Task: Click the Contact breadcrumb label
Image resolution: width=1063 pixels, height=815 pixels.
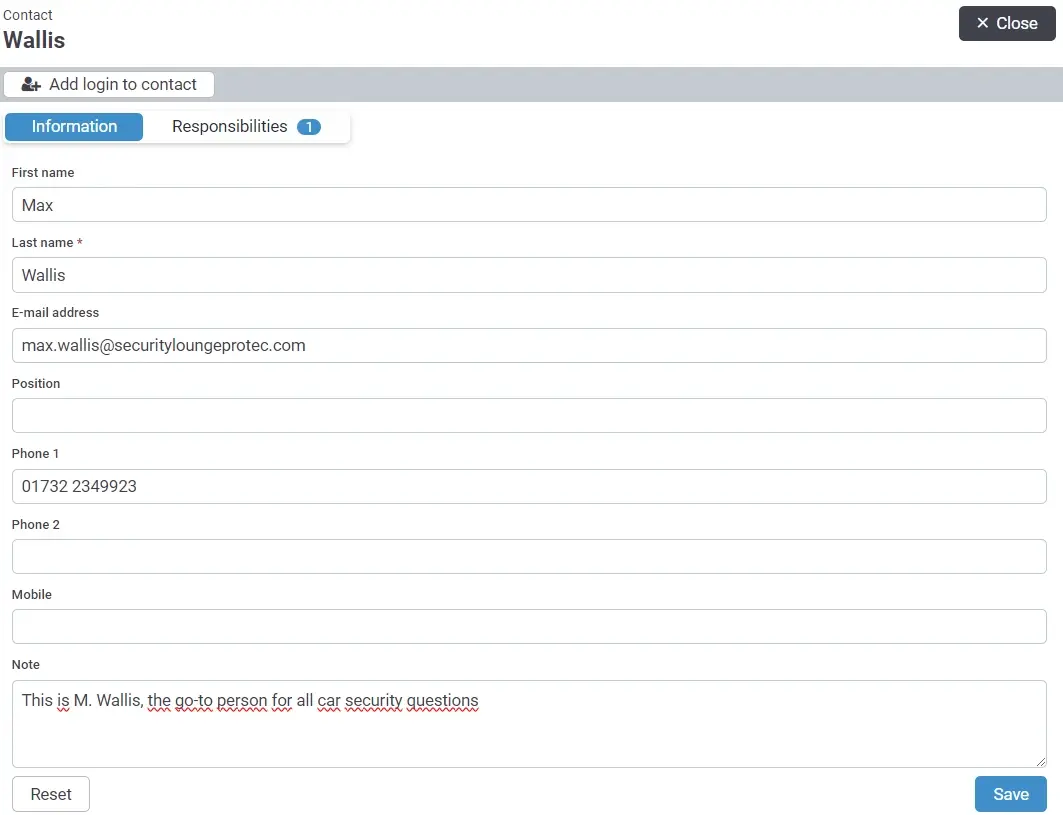Action: [x=27, y=15]
